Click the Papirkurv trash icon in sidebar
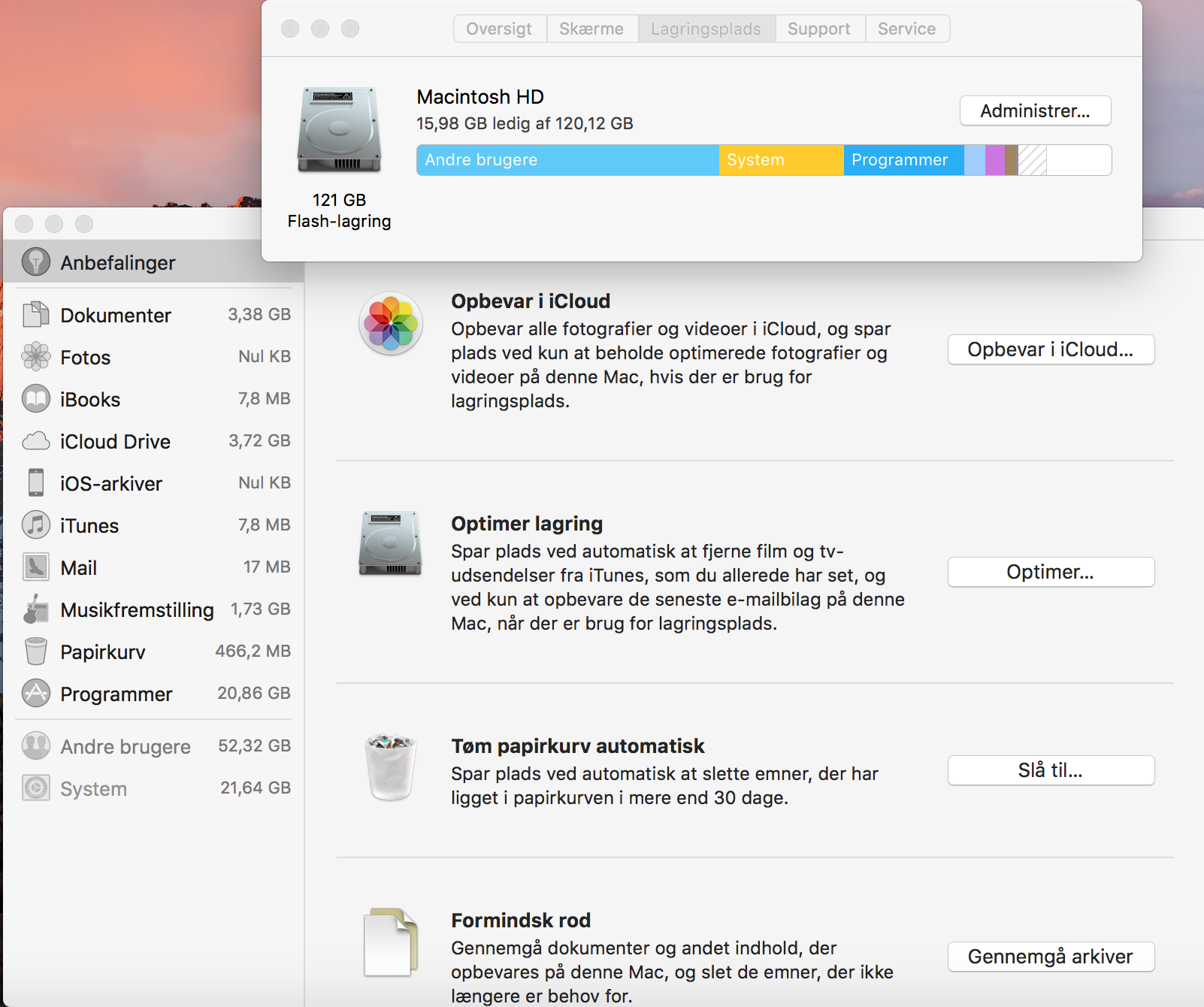This screenshot has width=1204, height=1007. 36,652
